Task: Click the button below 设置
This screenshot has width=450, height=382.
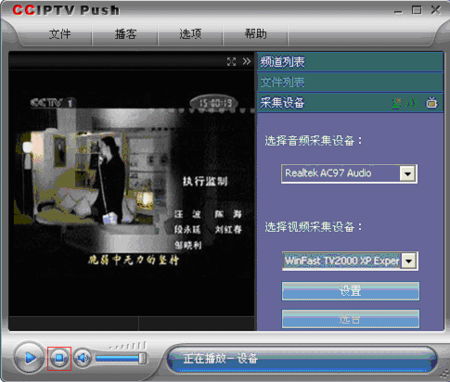Action: [x=350, y=319]
